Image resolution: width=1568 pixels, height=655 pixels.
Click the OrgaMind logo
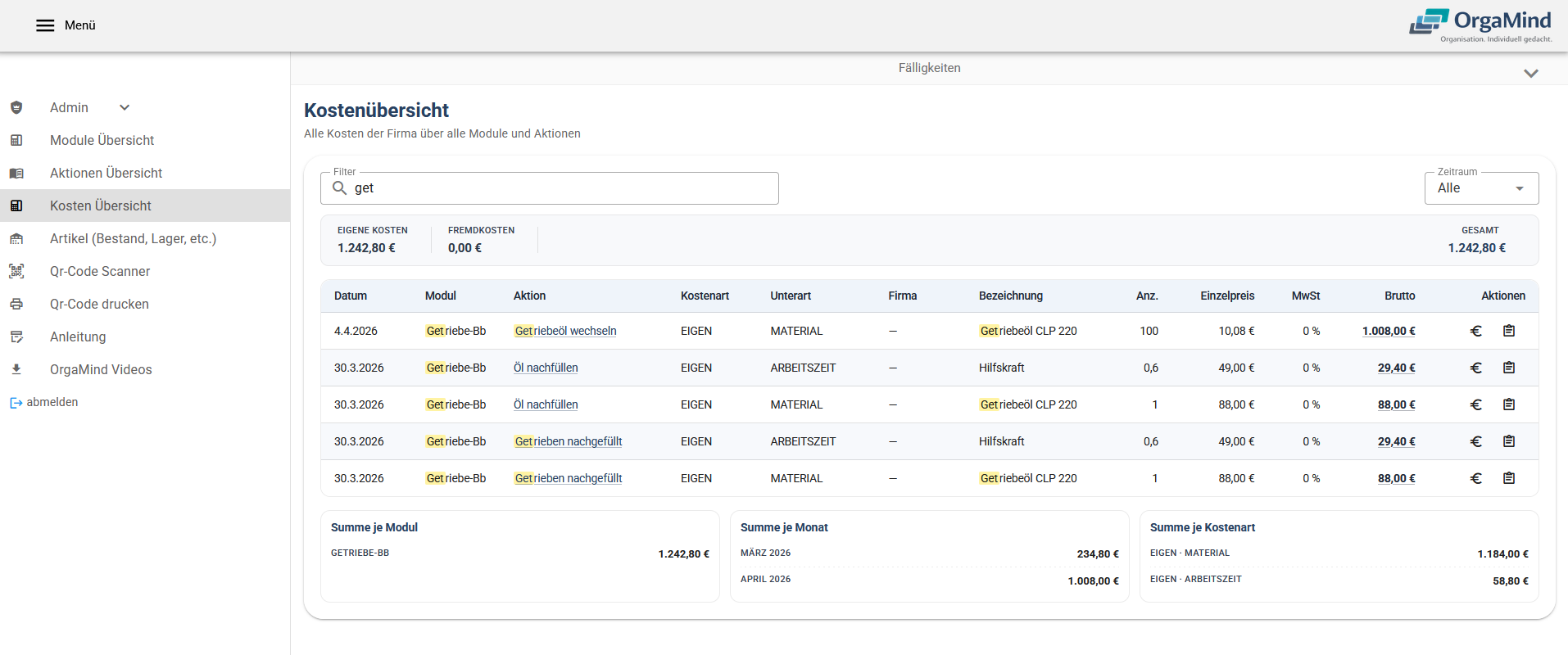tap(1480, 25)
